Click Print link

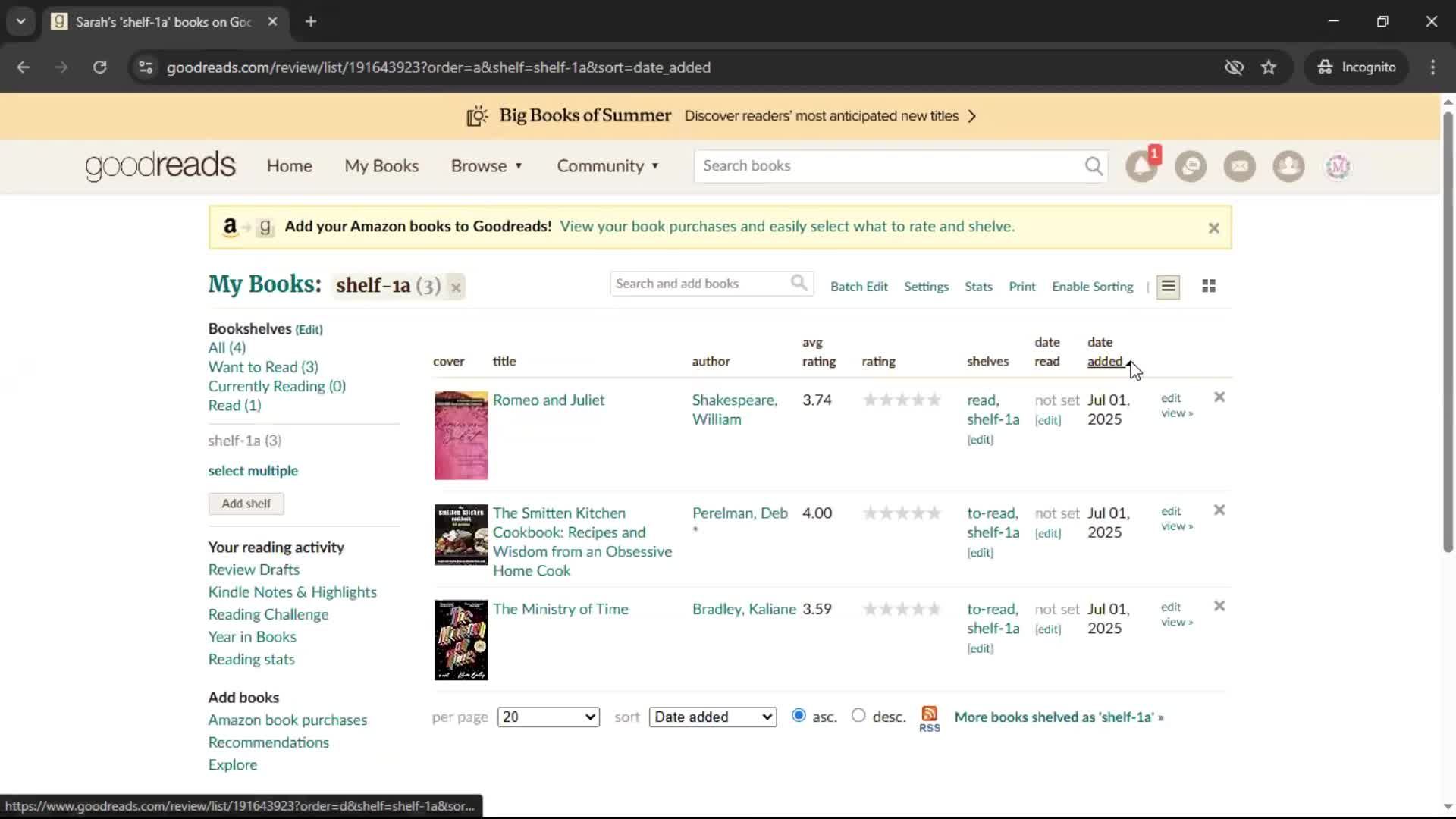(1021, 287)
